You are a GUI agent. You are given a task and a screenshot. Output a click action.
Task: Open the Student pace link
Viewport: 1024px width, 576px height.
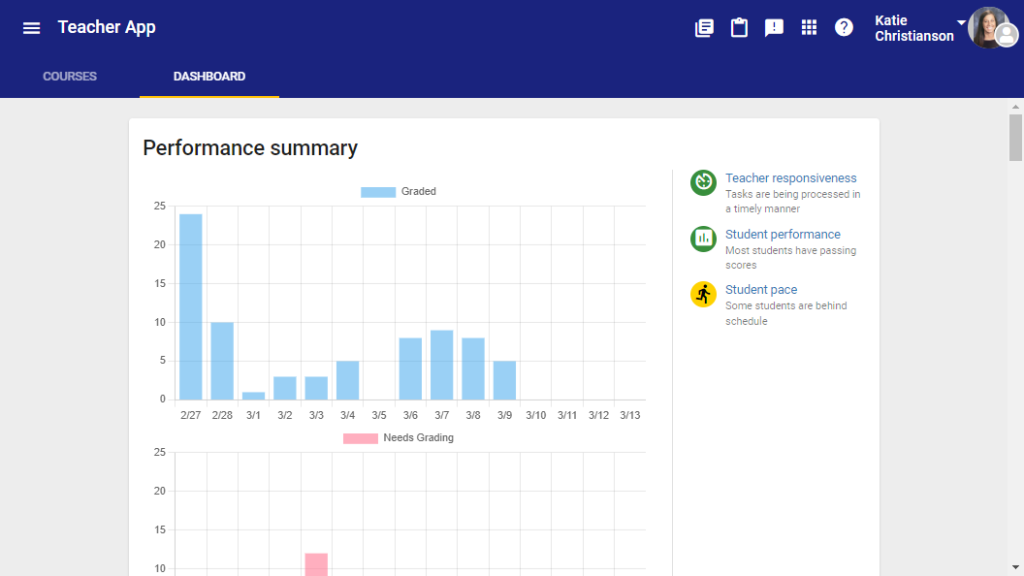point(761,290)
